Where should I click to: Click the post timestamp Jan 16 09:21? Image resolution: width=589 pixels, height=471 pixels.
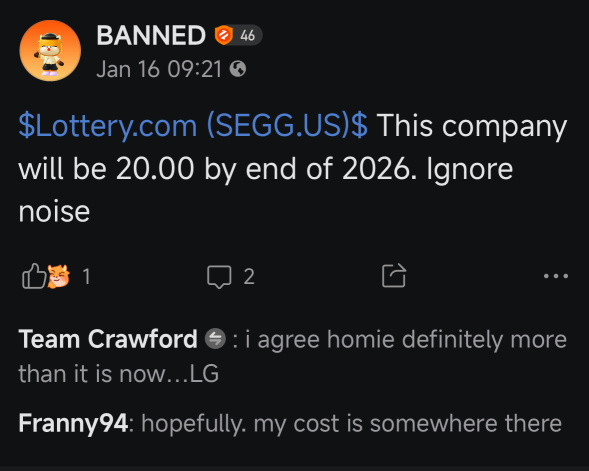[x=159, y=69]
